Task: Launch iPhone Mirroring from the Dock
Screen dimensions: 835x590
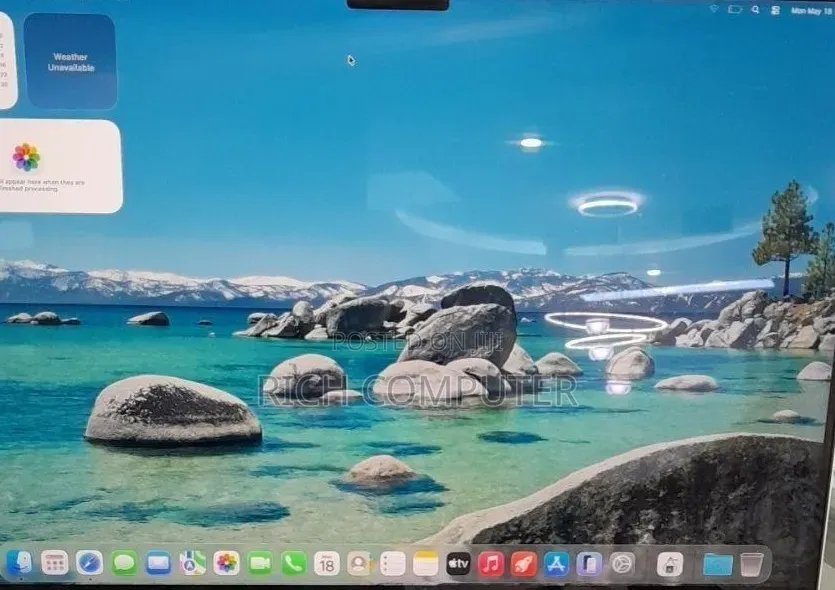Action: (589, 564)
